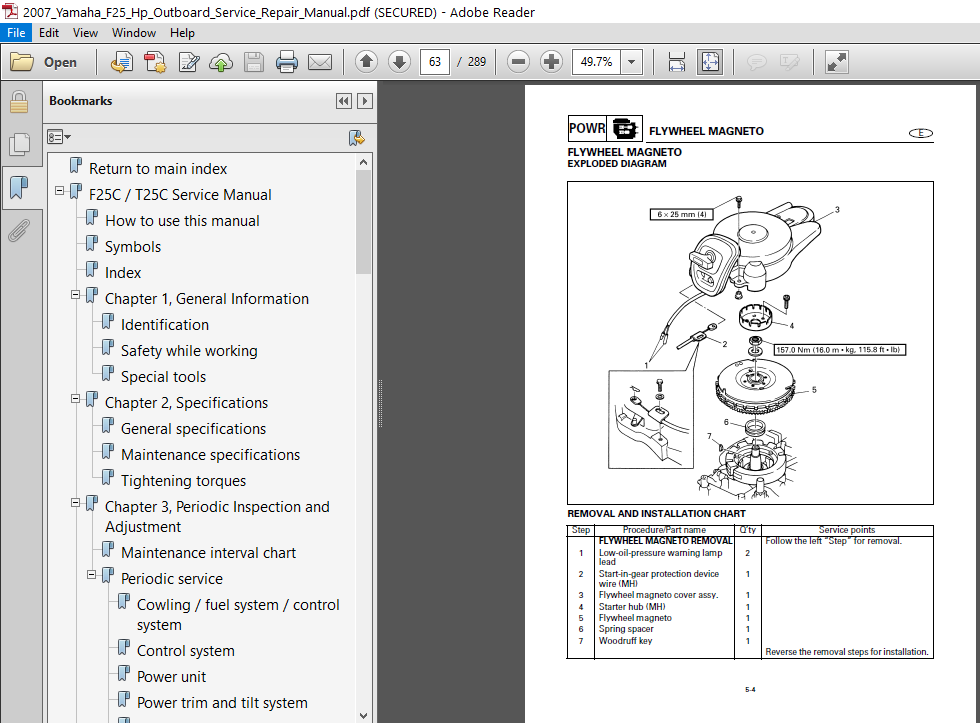Collapse the Bookmarks panel with double arrow

344,101
